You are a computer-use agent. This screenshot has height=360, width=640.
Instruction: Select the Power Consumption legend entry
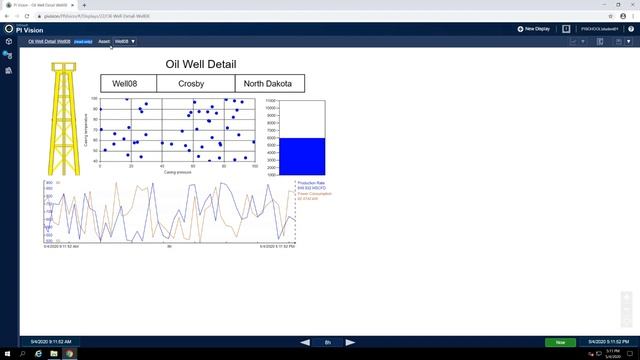coord(314,196)
